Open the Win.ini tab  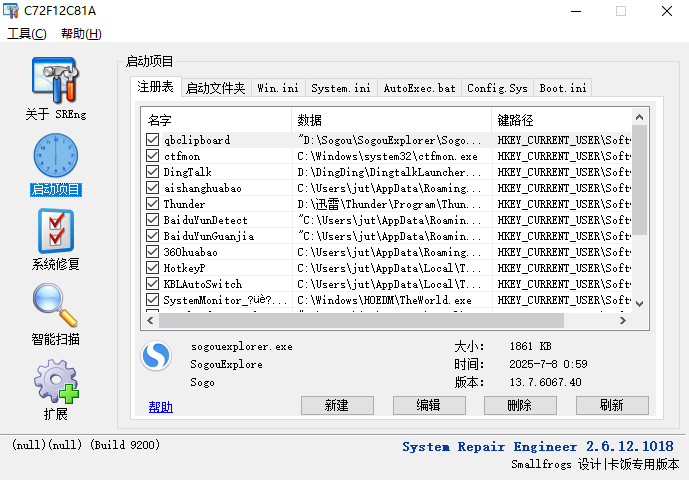(x=278, y=88)
